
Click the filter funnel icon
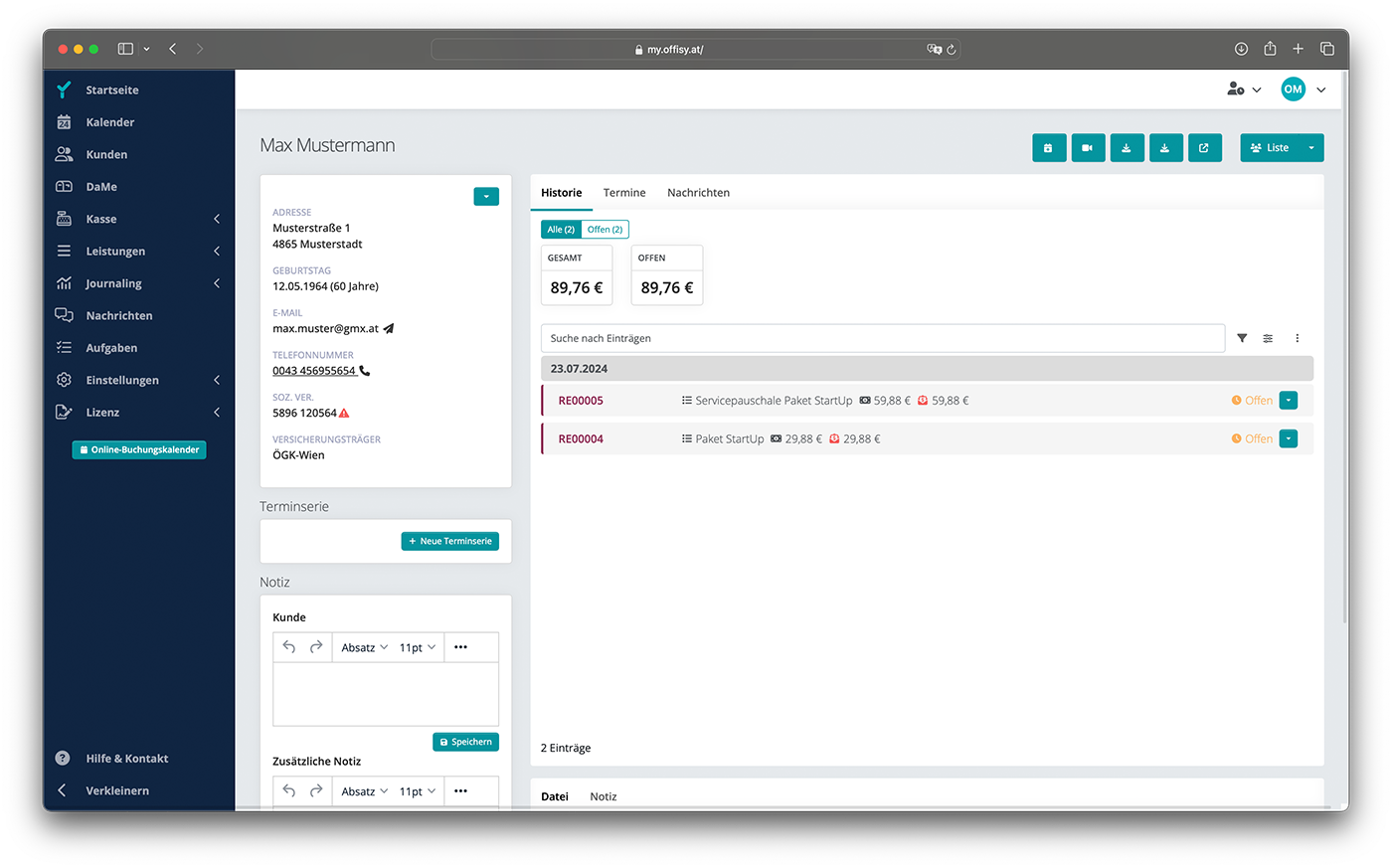1242,339
